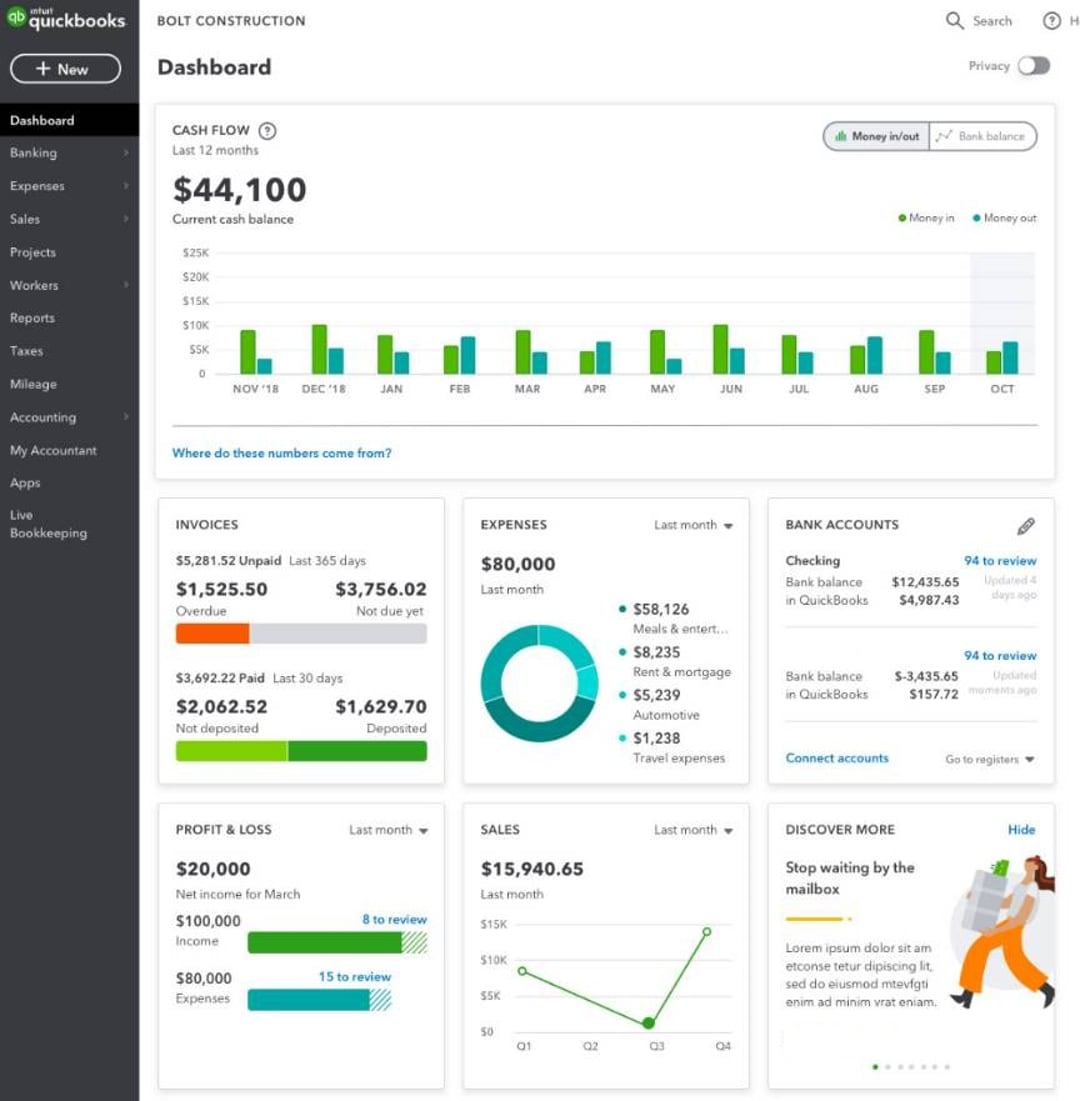The width and height of the screenshot is (1080, 1101).
Task: Click 'Where do these numbers come from?' link
Action: [x=282, y=453]
